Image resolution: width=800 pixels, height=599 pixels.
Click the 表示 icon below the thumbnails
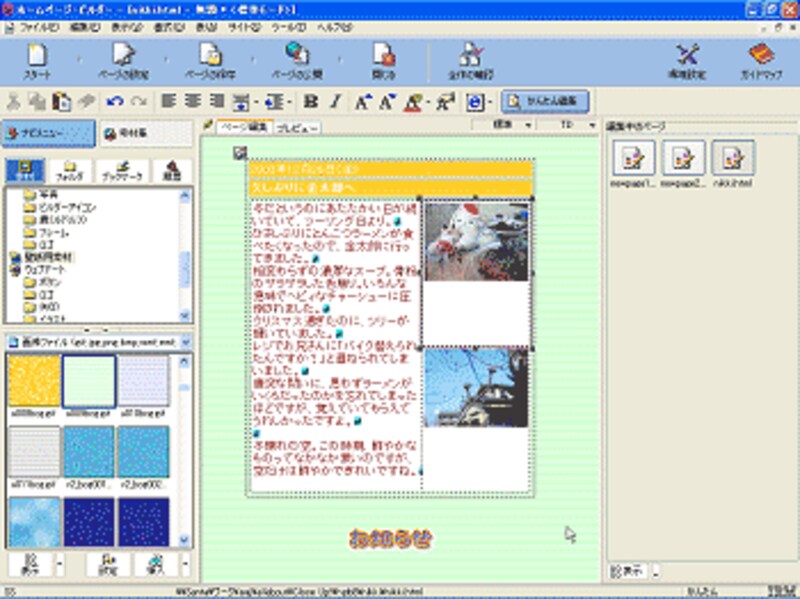[30, 564]
